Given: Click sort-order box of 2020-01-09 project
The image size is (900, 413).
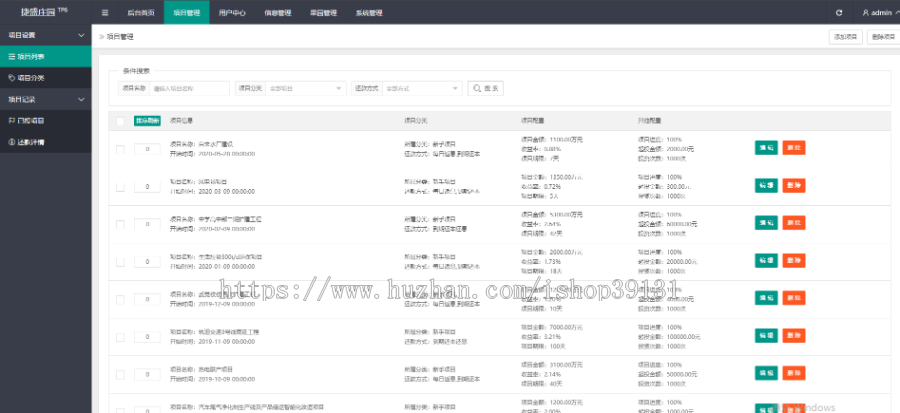Looking at the screenshot, I should [148, 262].
